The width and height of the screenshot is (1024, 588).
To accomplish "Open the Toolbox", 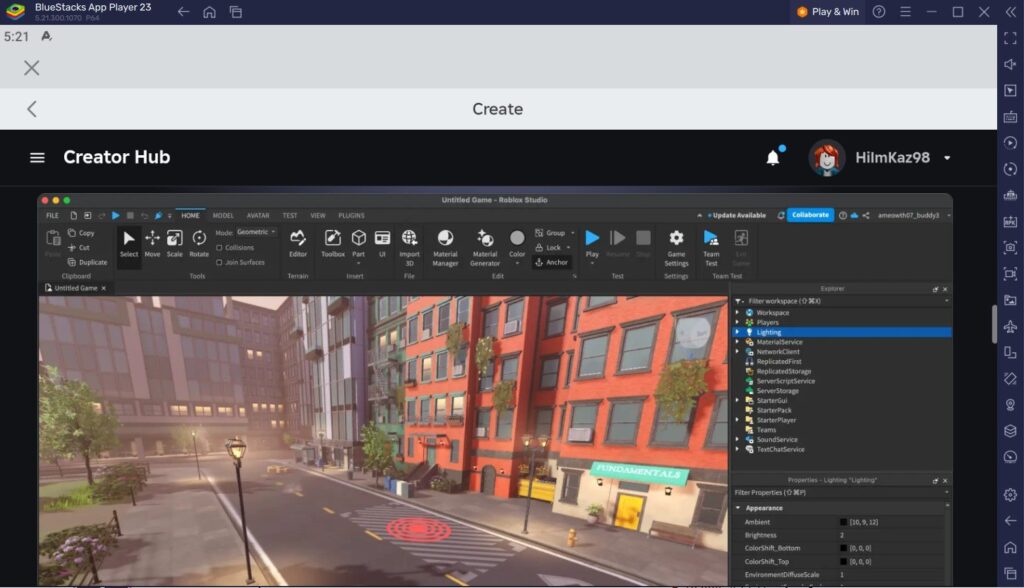I will coord(331,243).
